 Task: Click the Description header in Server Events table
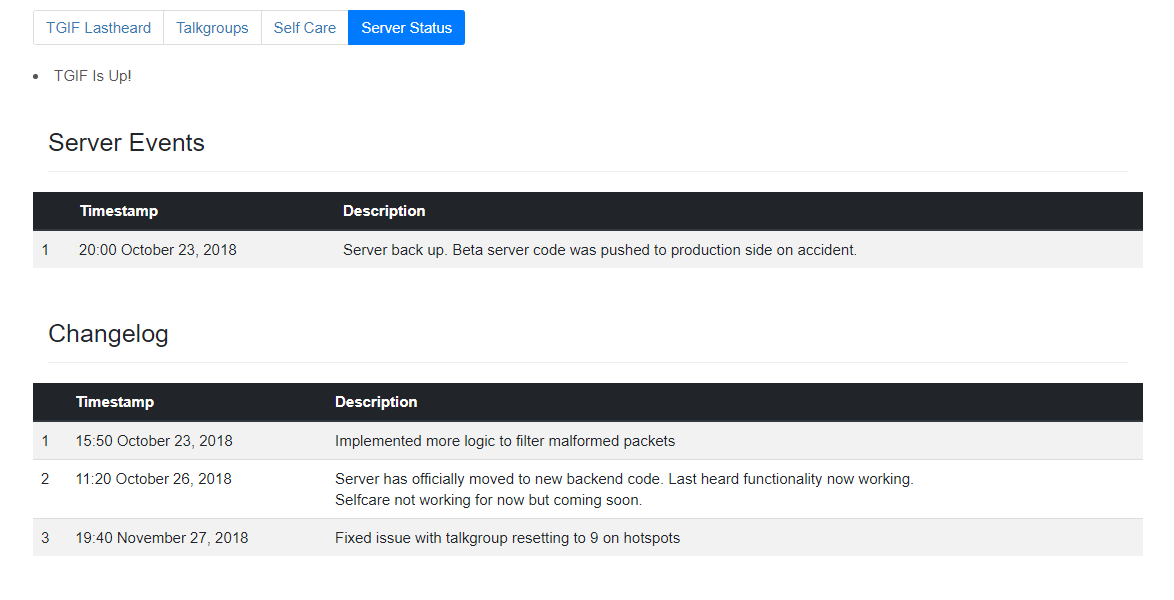[x=384, y=211]
